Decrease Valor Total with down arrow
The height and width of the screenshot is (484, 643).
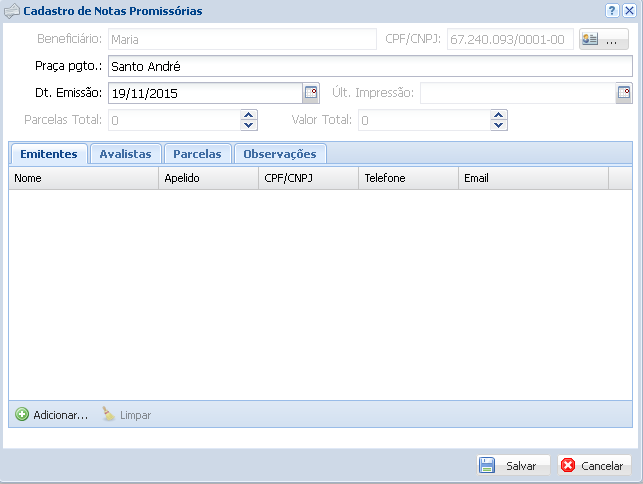[499, 125]
